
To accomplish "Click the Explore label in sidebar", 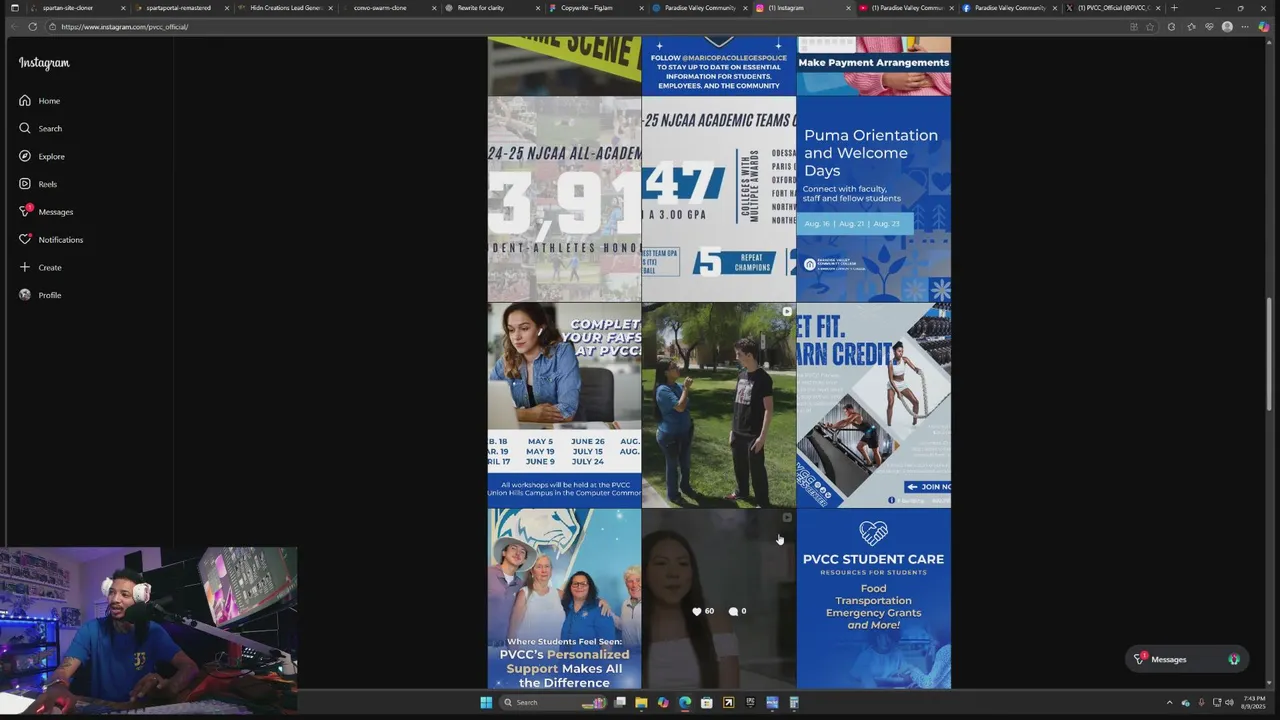I will pos(51,157).
